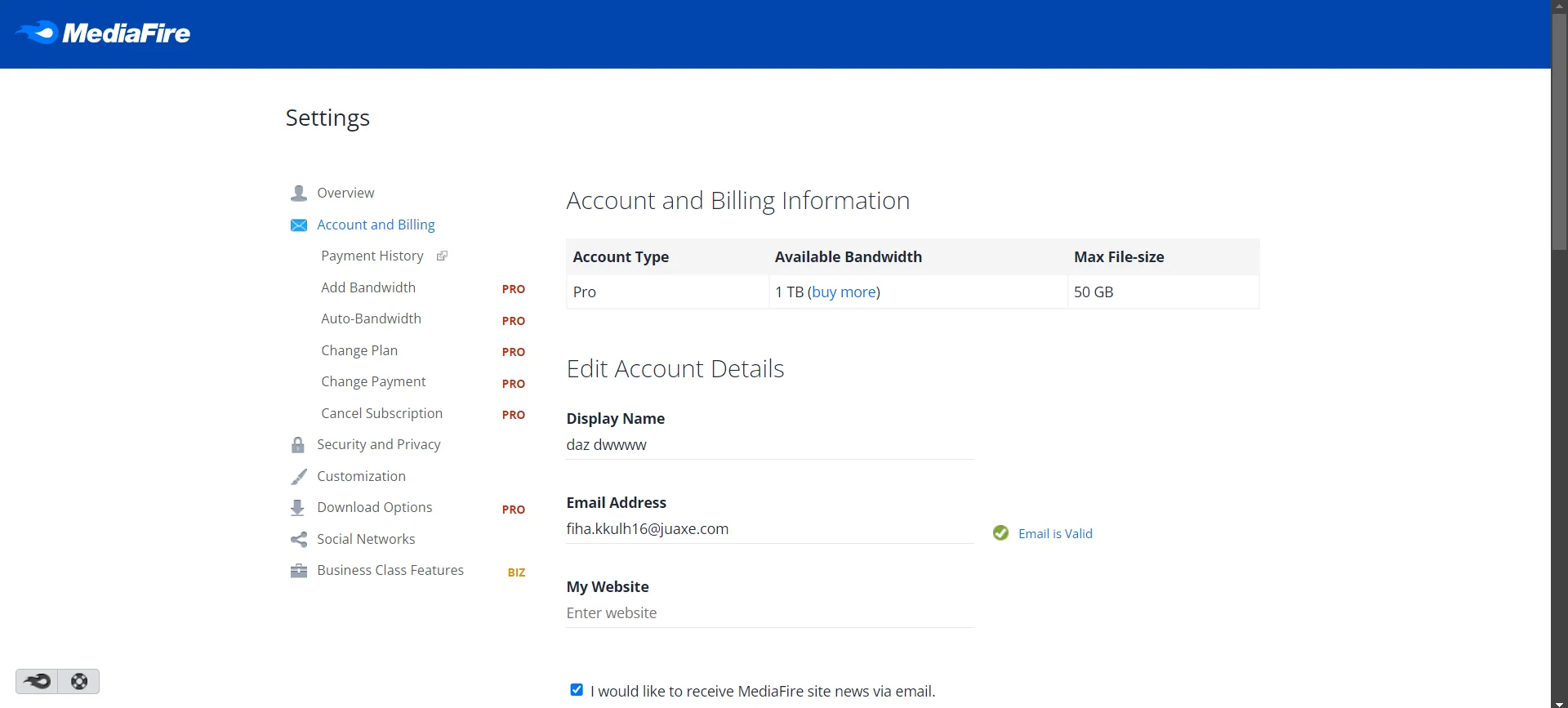Click the Download Options arrow icon
This screenshot has width=1568, height=708.
pyautogui.click(x=297, y=508)
